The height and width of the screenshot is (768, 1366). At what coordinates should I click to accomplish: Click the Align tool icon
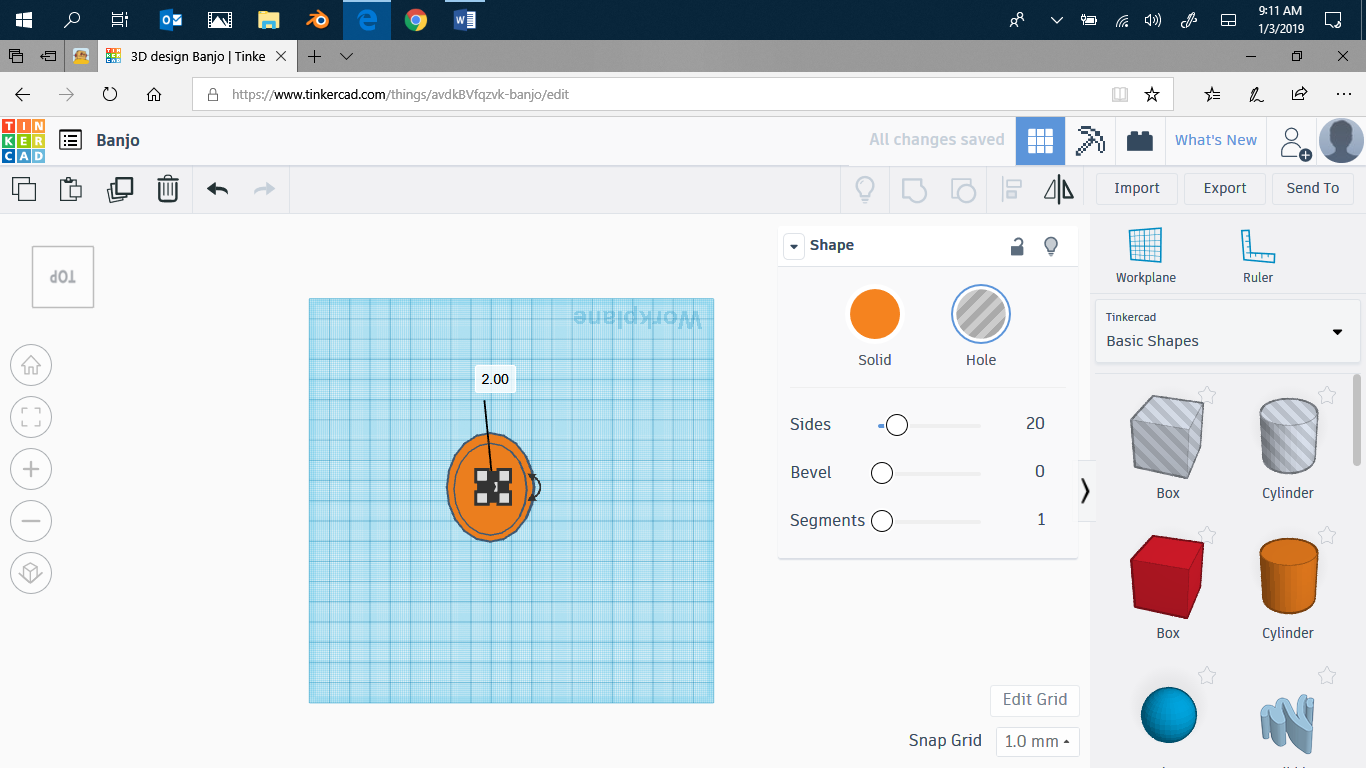(1012, 189)
